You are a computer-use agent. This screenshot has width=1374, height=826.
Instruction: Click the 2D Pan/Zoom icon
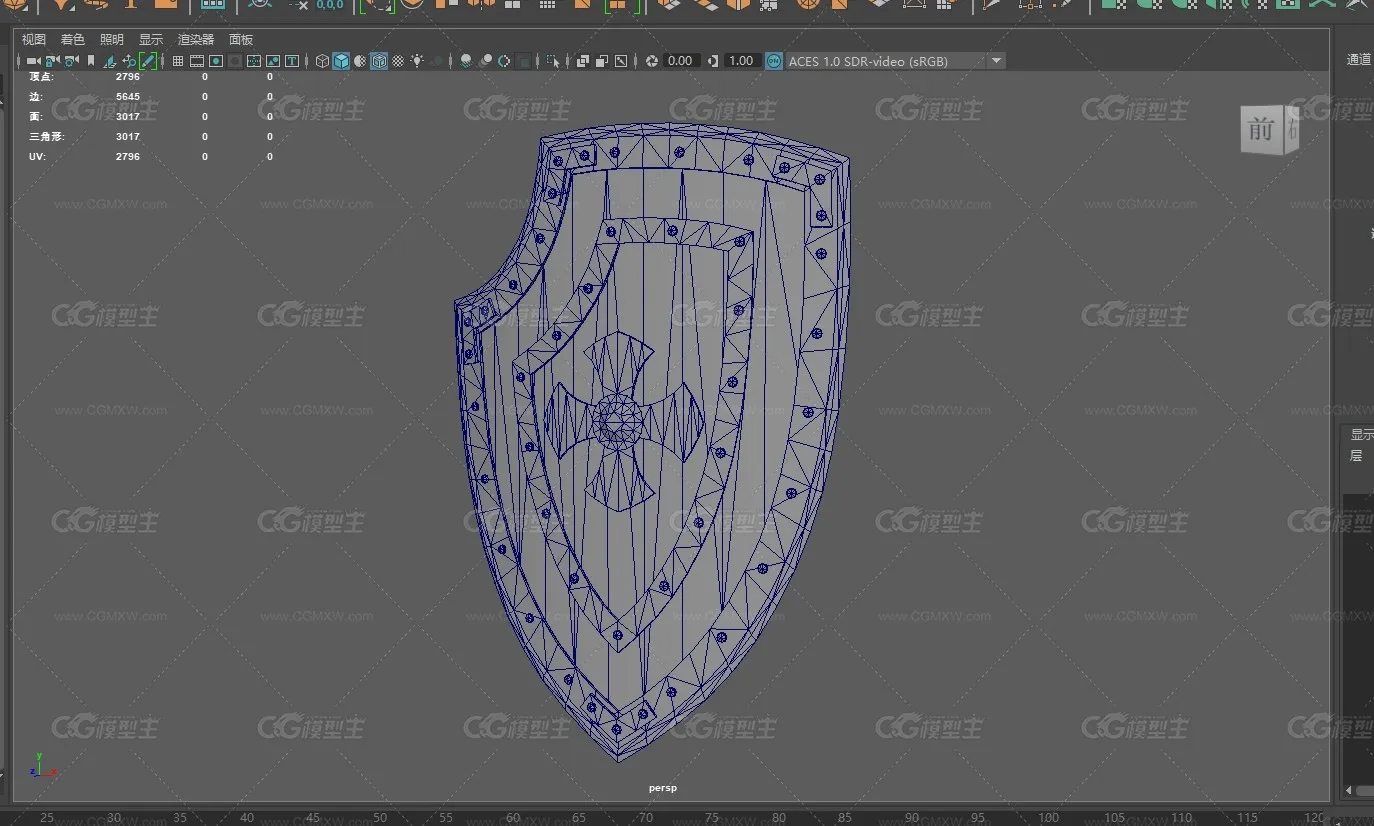pyautogui.click(x=129, y=61)
